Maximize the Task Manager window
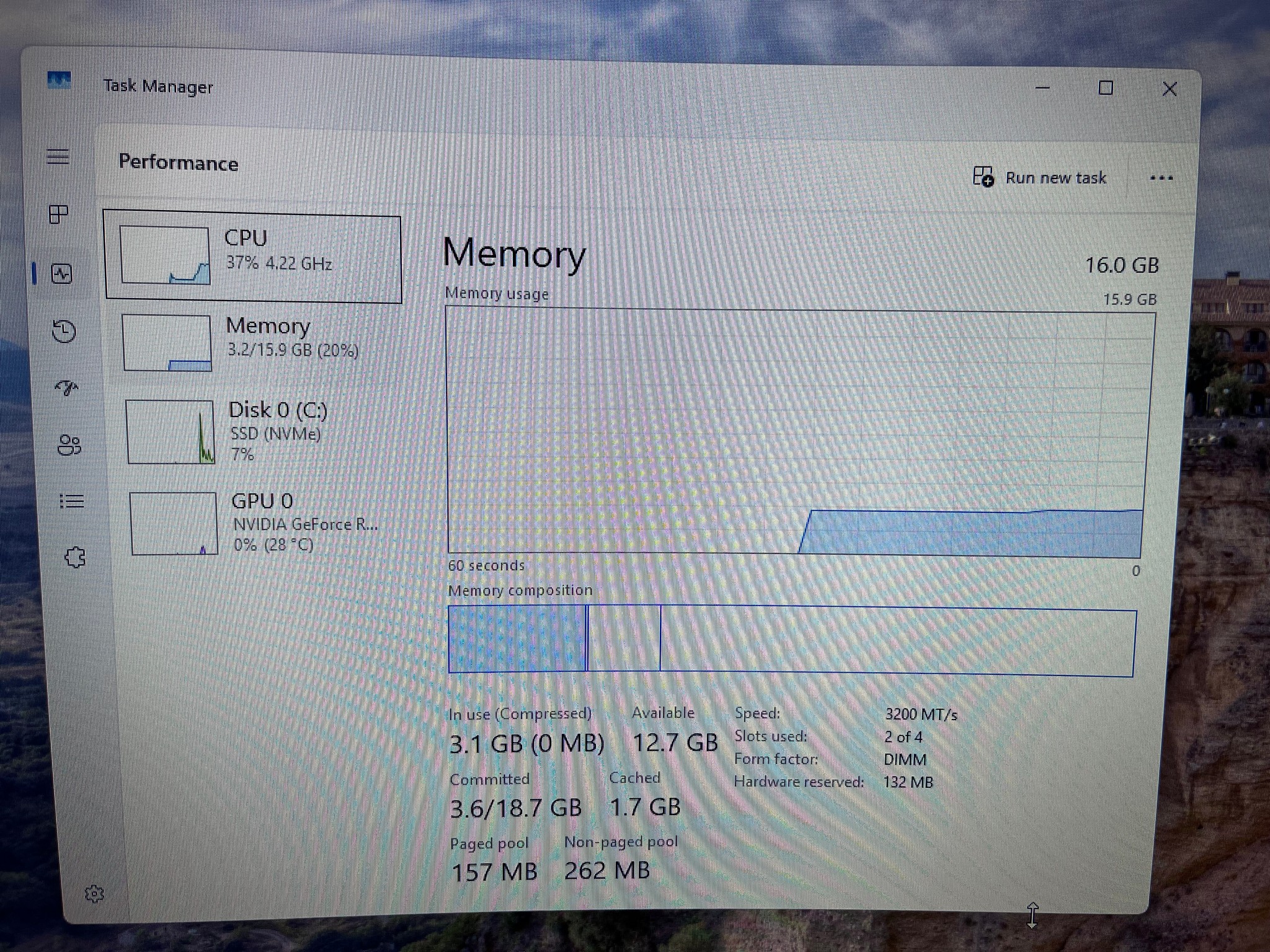This screenshot has width=1270, height=952. click(1106, 88)
